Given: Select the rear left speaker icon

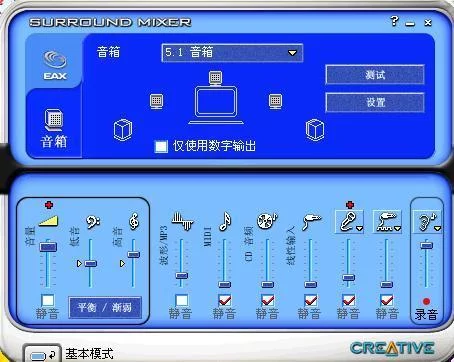Looking at the screenshot, I should click(123, 130).
